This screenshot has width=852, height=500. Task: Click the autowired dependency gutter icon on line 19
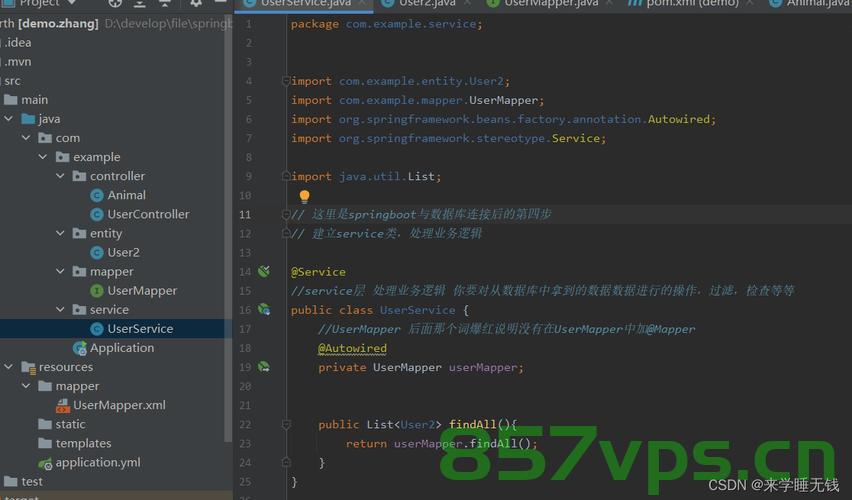[x=264, y=367]
